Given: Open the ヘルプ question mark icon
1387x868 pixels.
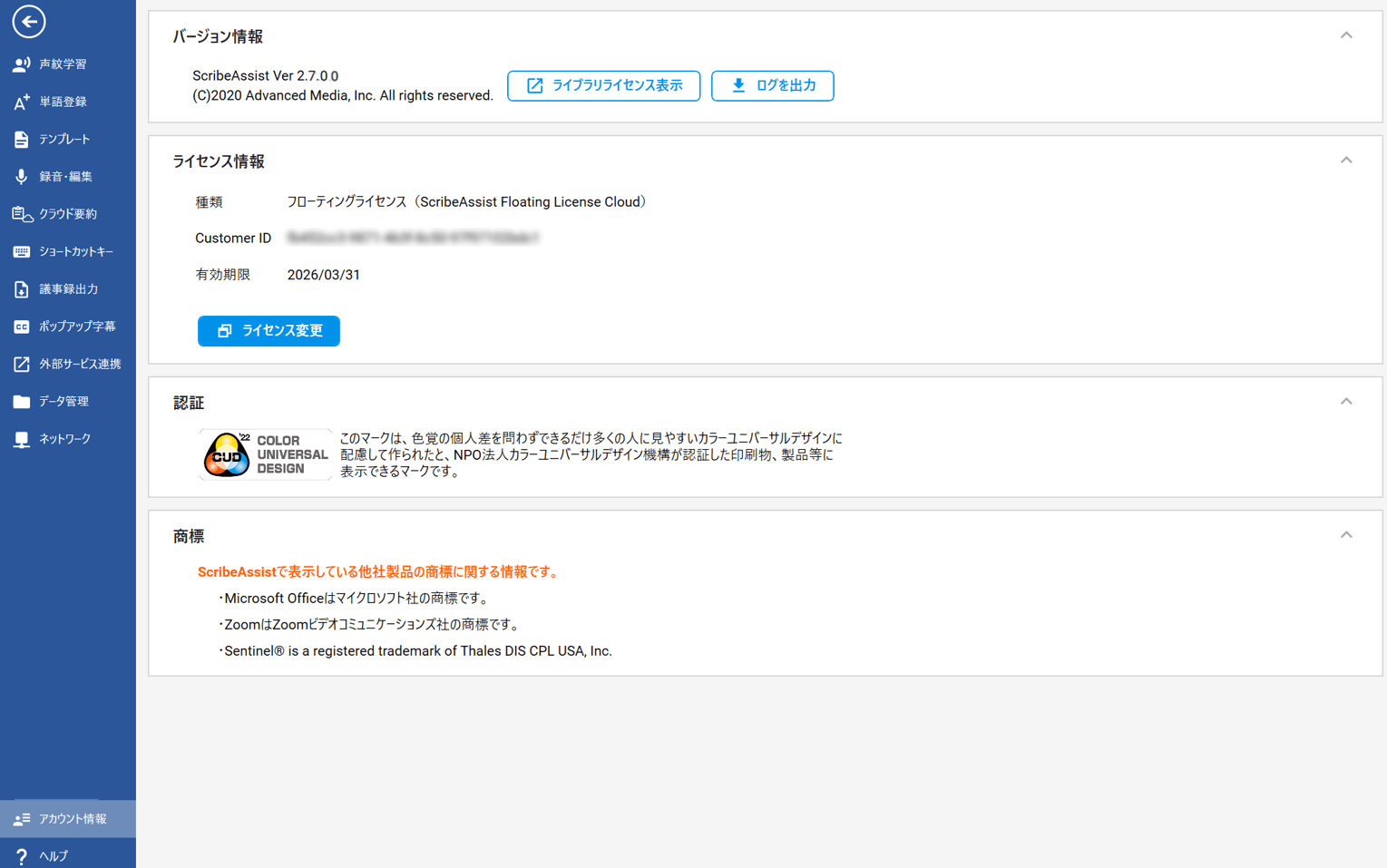Looking at the screenshot, I should click(21, 856).
